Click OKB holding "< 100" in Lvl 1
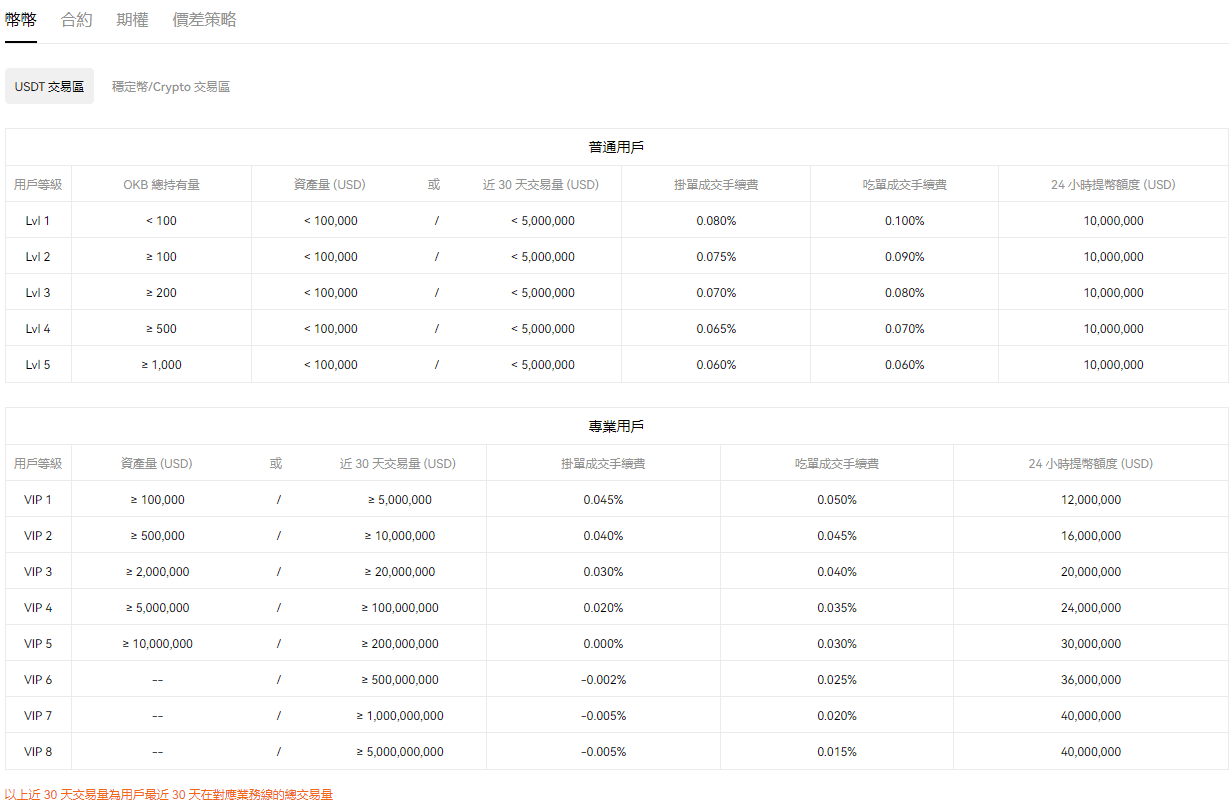This screenshot has height=804, width=1232. pyautogui.click(x=161, y=221)
